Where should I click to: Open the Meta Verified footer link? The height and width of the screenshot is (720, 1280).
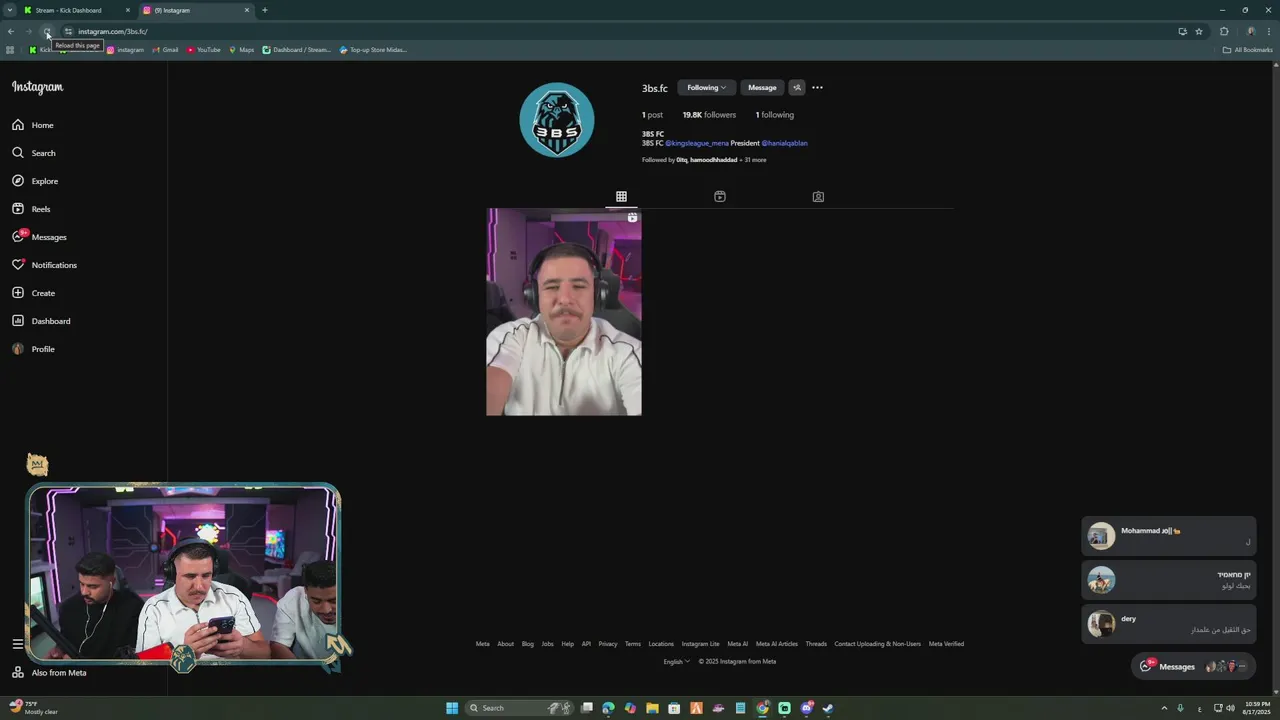point(946,644)
